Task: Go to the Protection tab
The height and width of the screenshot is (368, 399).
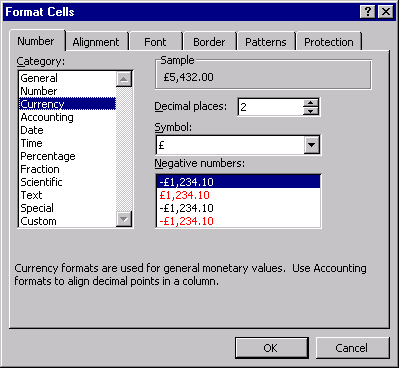Action: pos(329,42)
